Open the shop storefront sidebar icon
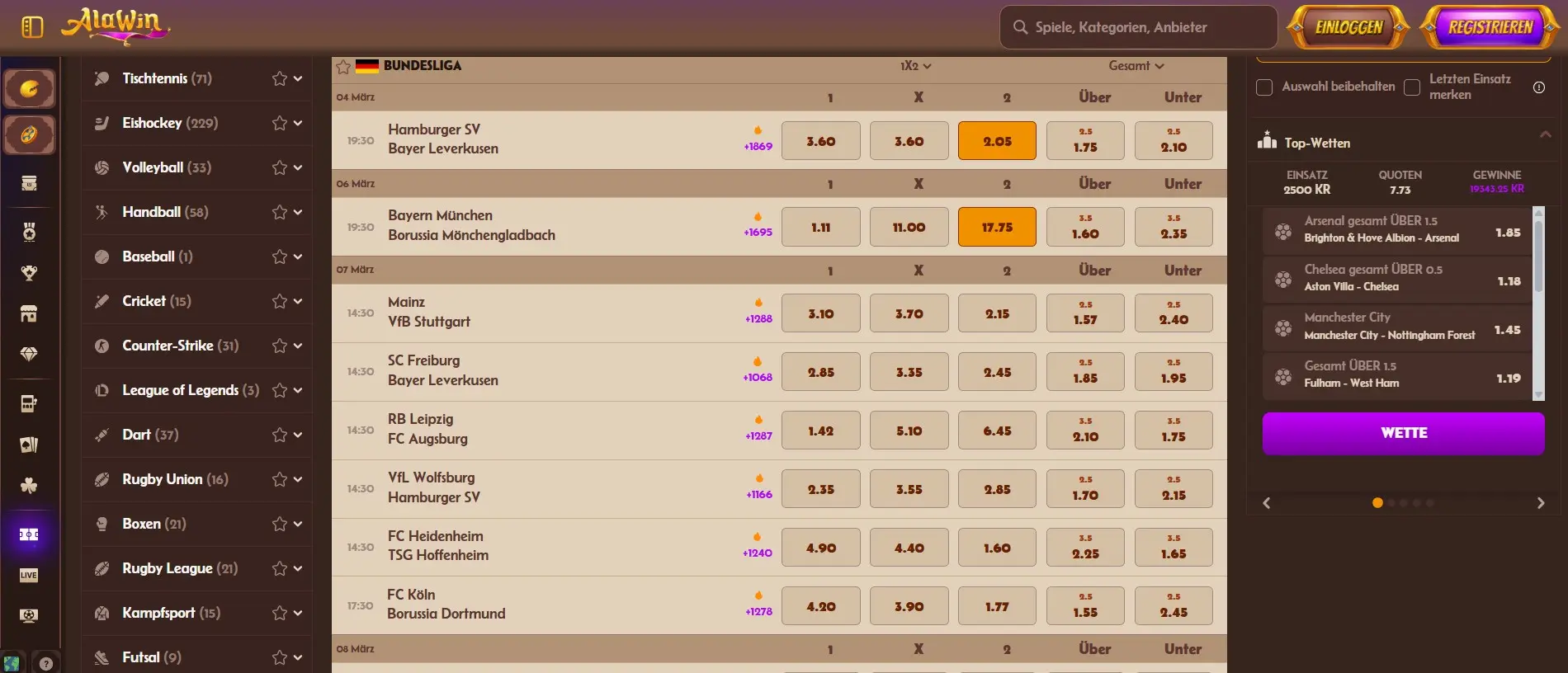Image resolution: width=1568 pixels, height=673 pixels. tap(29, 313)
